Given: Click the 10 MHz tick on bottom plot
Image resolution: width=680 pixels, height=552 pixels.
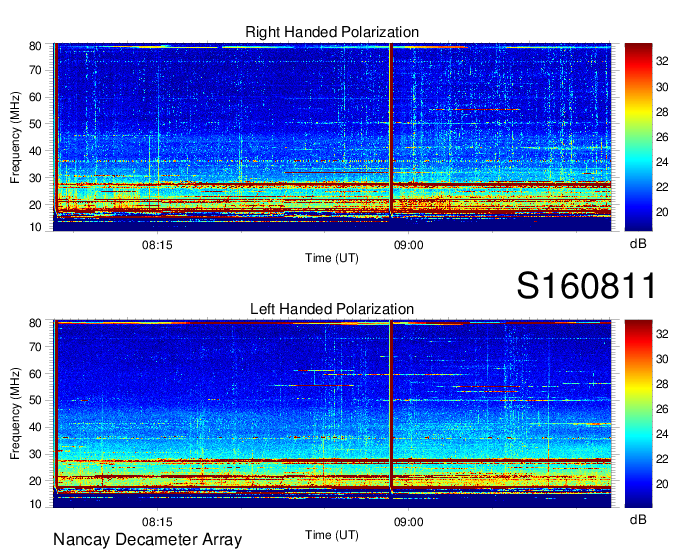Looking at the screenshot, I should click(x=35, y=504).
